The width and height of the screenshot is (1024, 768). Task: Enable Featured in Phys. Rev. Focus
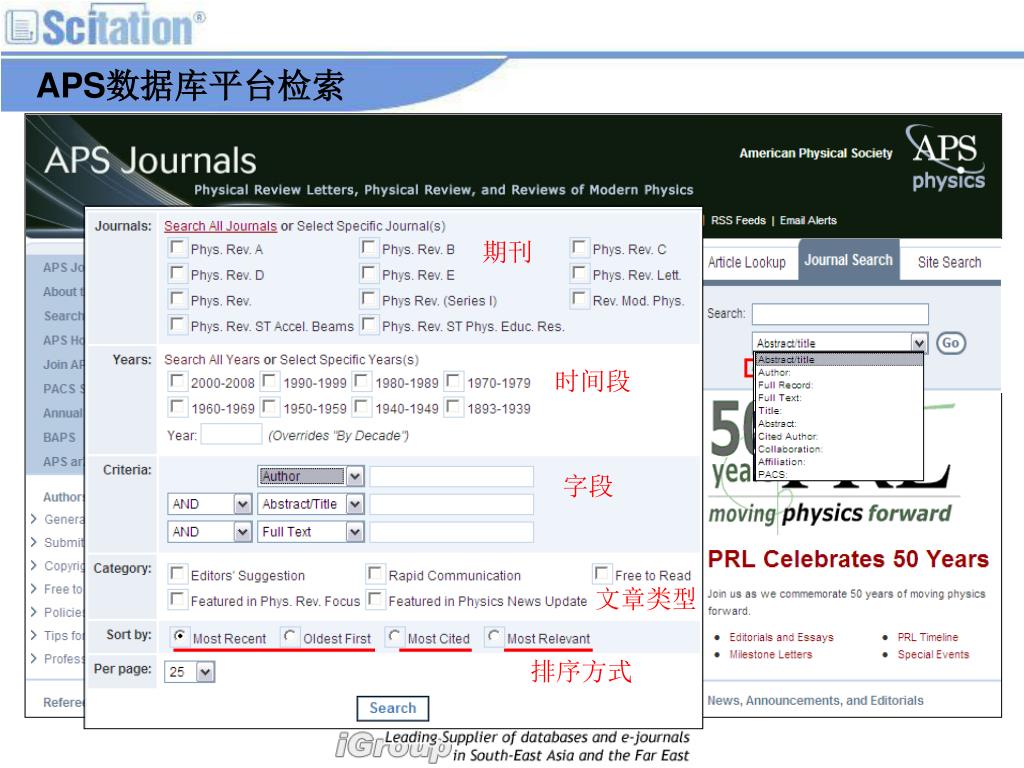[x=177, y=600]
